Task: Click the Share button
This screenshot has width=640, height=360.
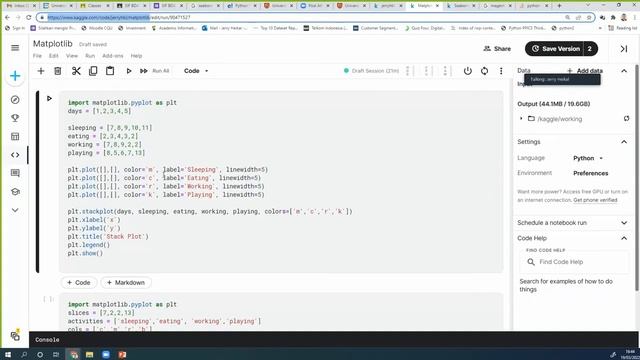Action: tap(497, 49)
